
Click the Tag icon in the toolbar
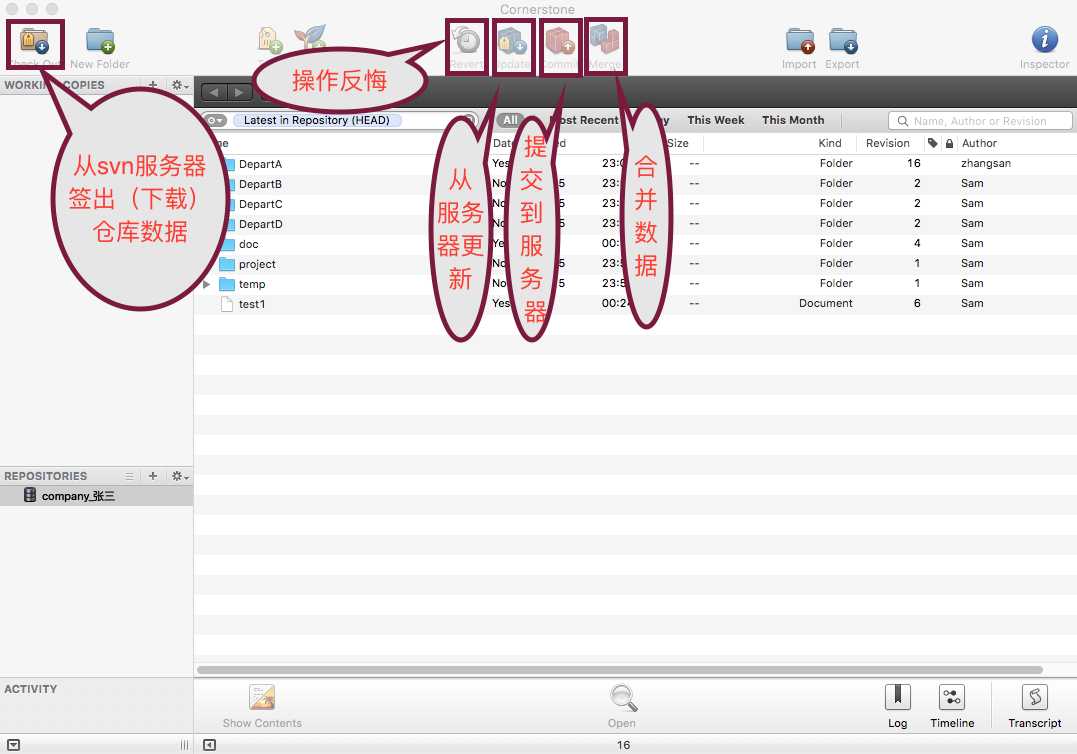coord(270,41)
